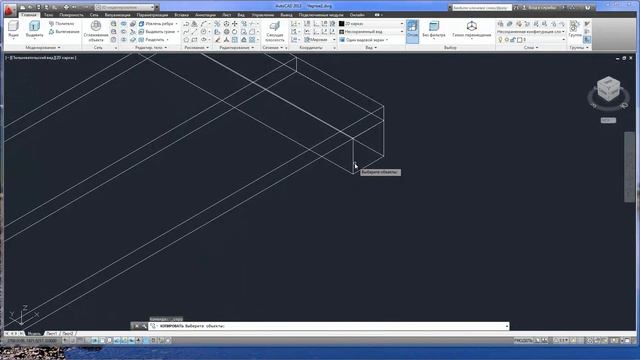Image resolution: width=640 pixels, height=360 pixels.
Task: Open the layer state configuration dropdown
Action: (531, 31)
